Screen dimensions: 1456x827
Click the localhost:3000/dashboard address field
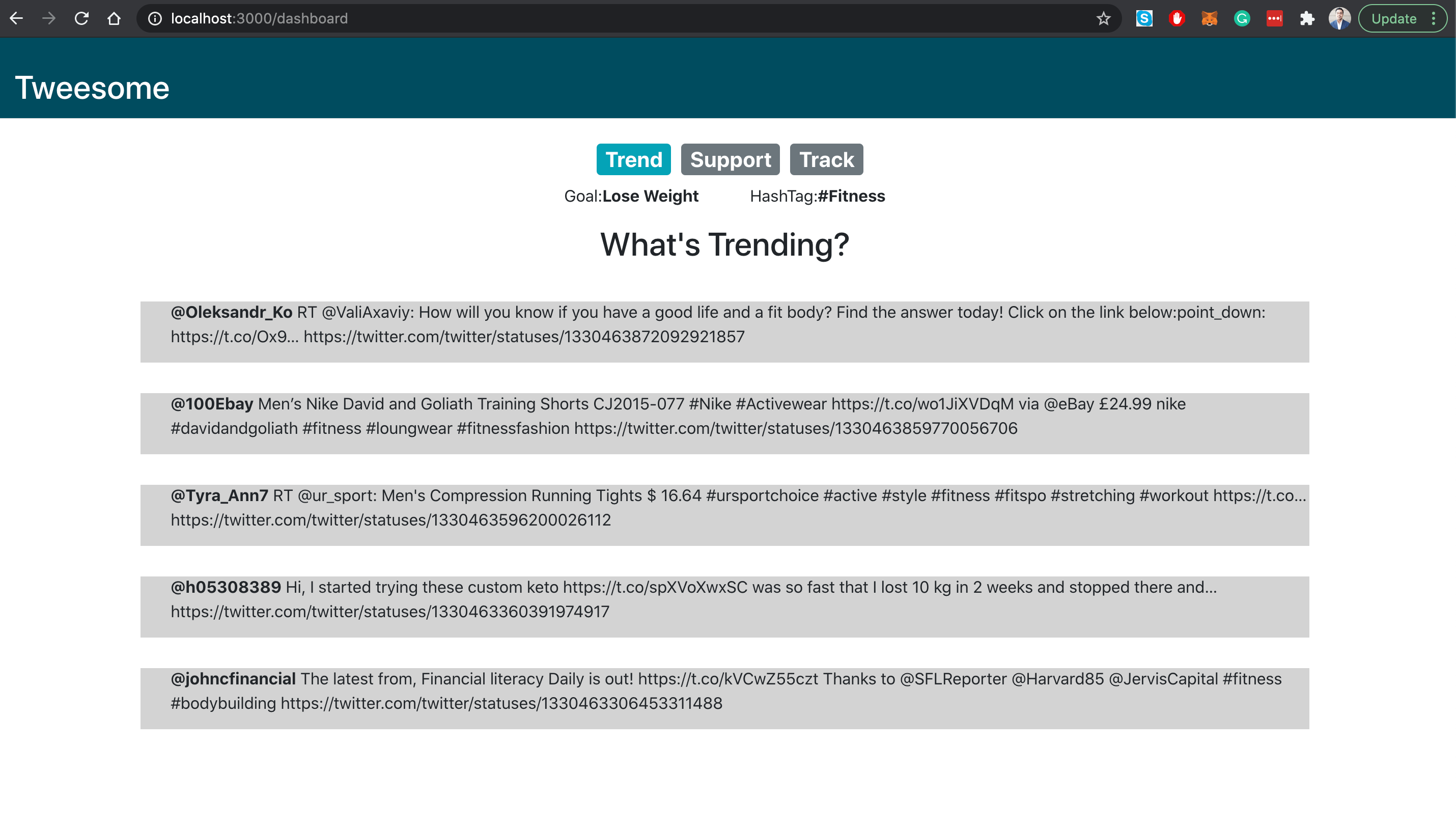511,18
